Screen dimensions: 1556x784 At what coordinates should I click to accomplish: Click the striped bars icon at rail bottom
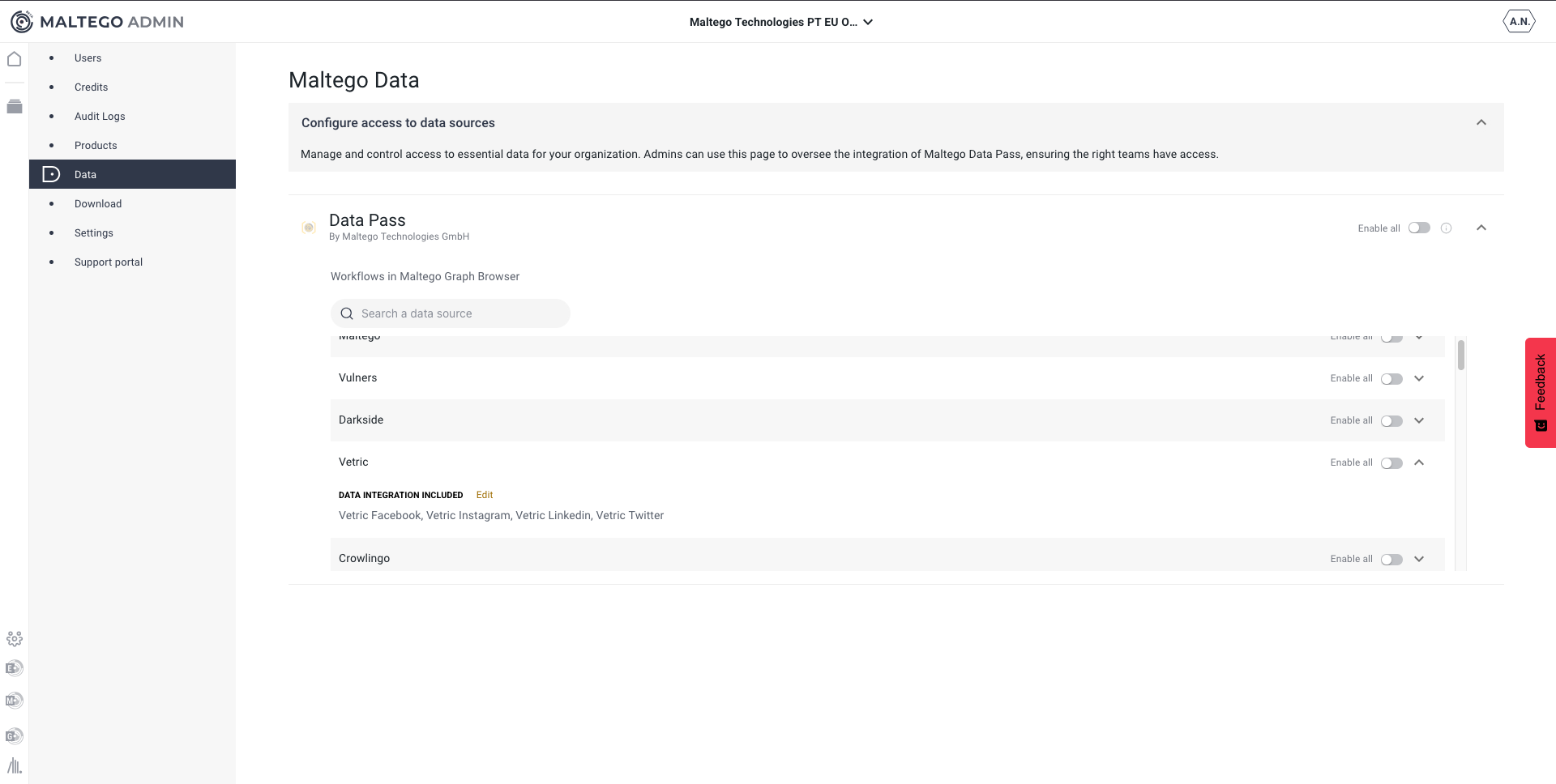point(14,766)
